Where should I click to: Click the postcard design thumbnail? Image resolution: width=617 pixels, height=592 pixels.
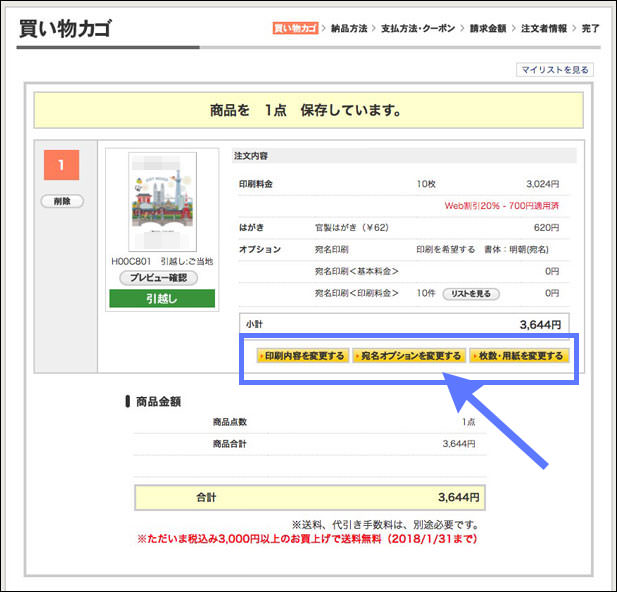click(x=163, y=202)
